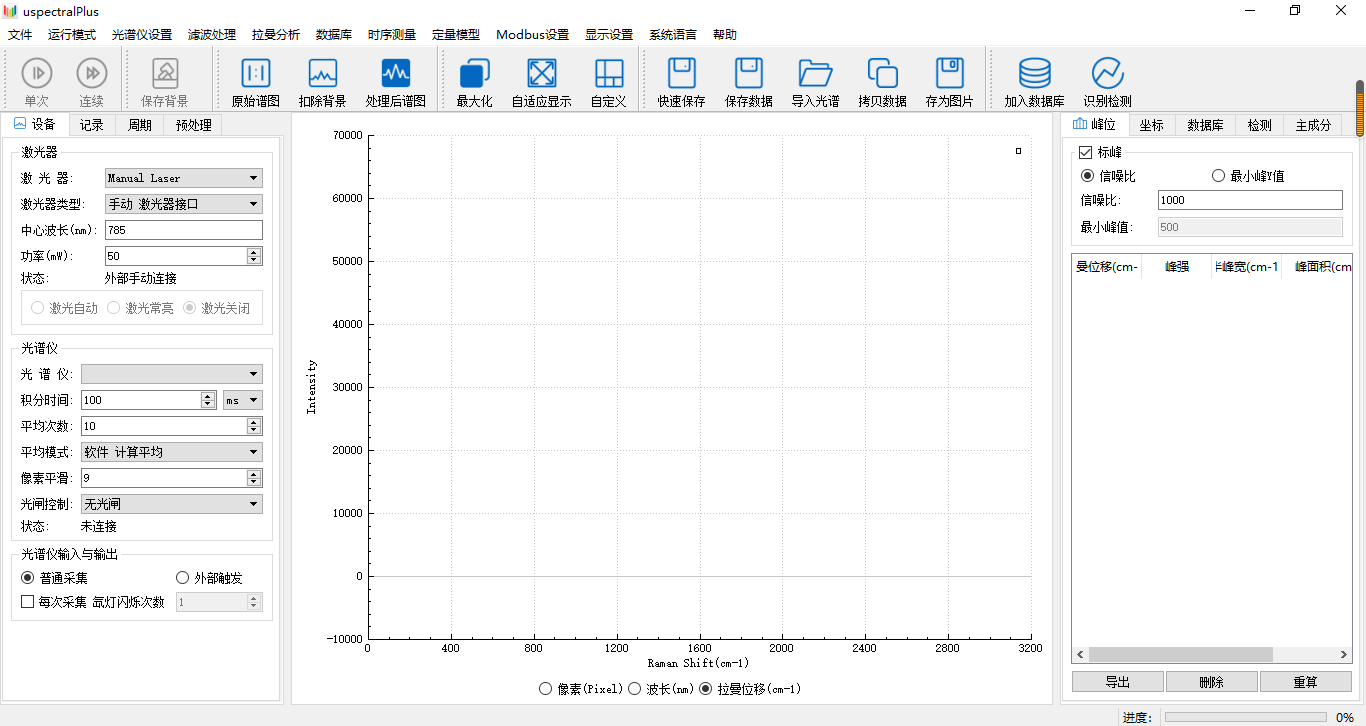
Task: Click the 处理后谱图 icon
Action: coord(396,73)
